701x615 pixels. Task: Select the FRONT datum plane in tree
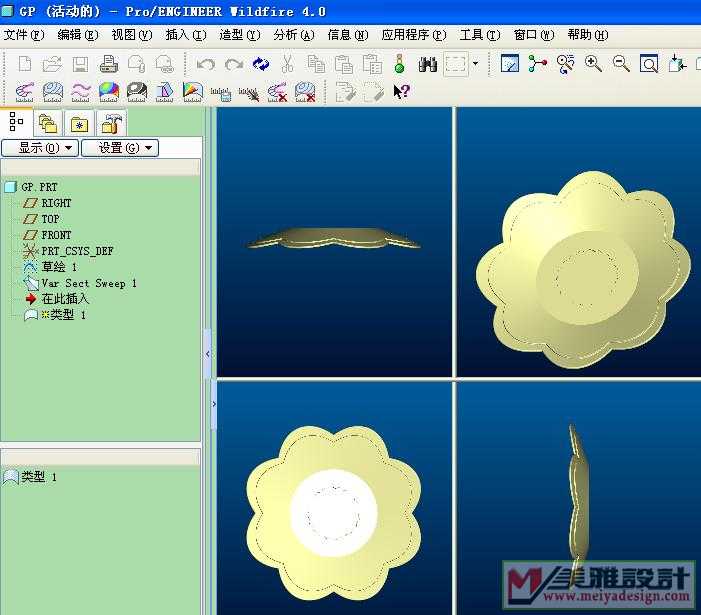point(56,235)
